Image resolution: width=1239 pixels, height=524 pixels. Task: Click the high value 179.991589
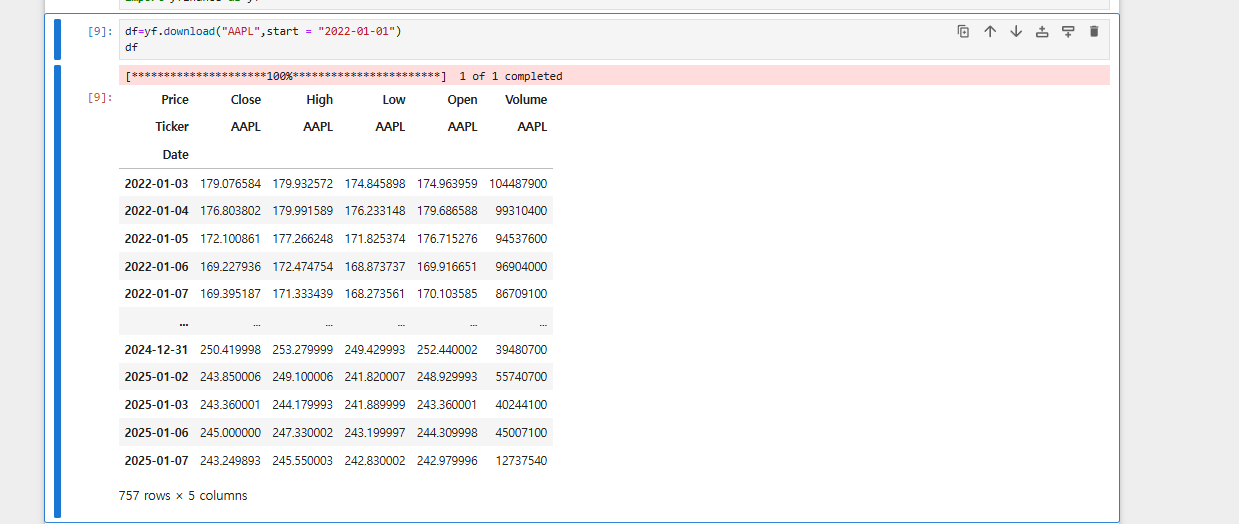tap(303, 211)
